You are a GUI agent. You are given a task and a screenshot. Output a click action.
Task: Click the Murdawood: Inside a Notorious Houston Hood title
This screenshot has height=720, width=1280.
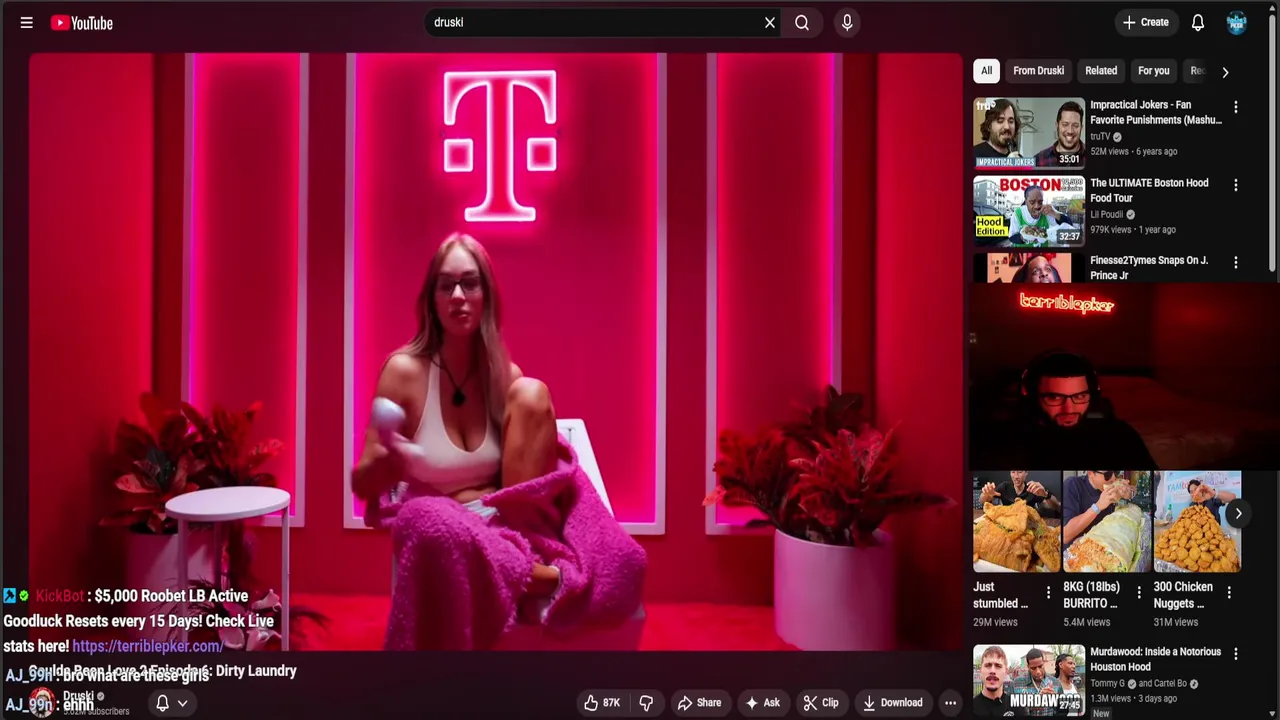[1155, 659]
